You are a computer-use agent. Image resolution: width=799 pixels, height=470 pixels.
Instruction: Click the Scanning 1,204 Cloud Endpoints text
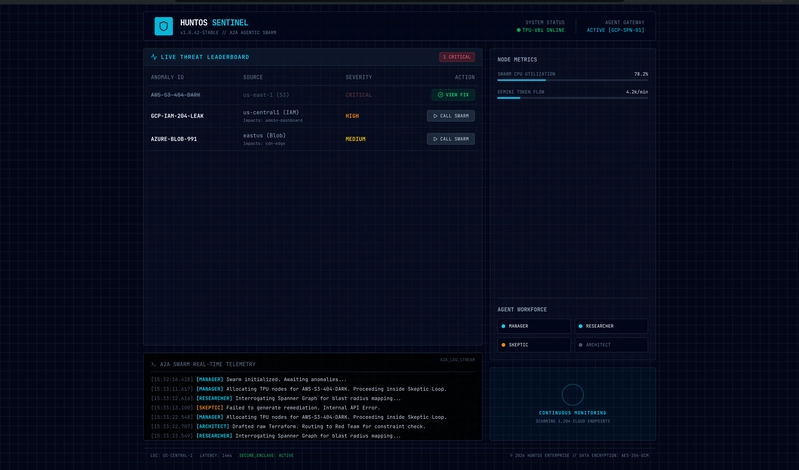[572, 422]
